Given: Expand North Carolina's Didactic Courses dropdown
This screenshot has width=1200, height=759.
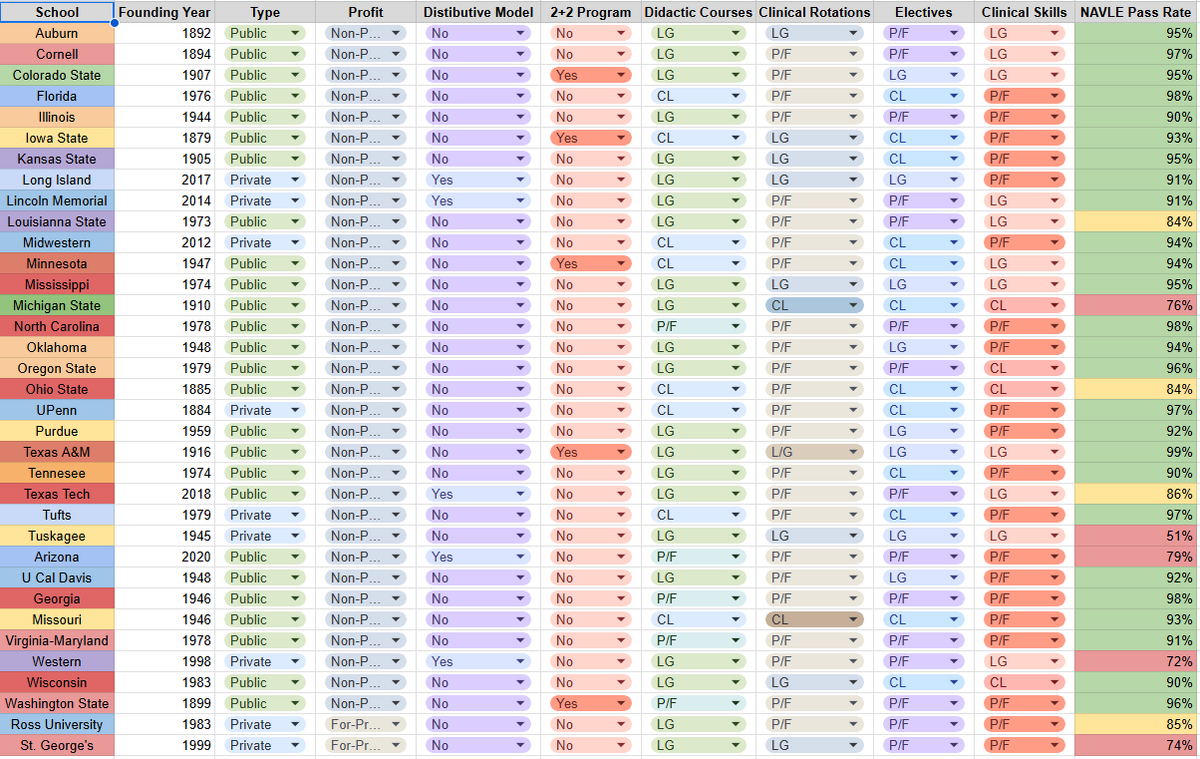Looking at the screenshot, I should pos(736,327).
